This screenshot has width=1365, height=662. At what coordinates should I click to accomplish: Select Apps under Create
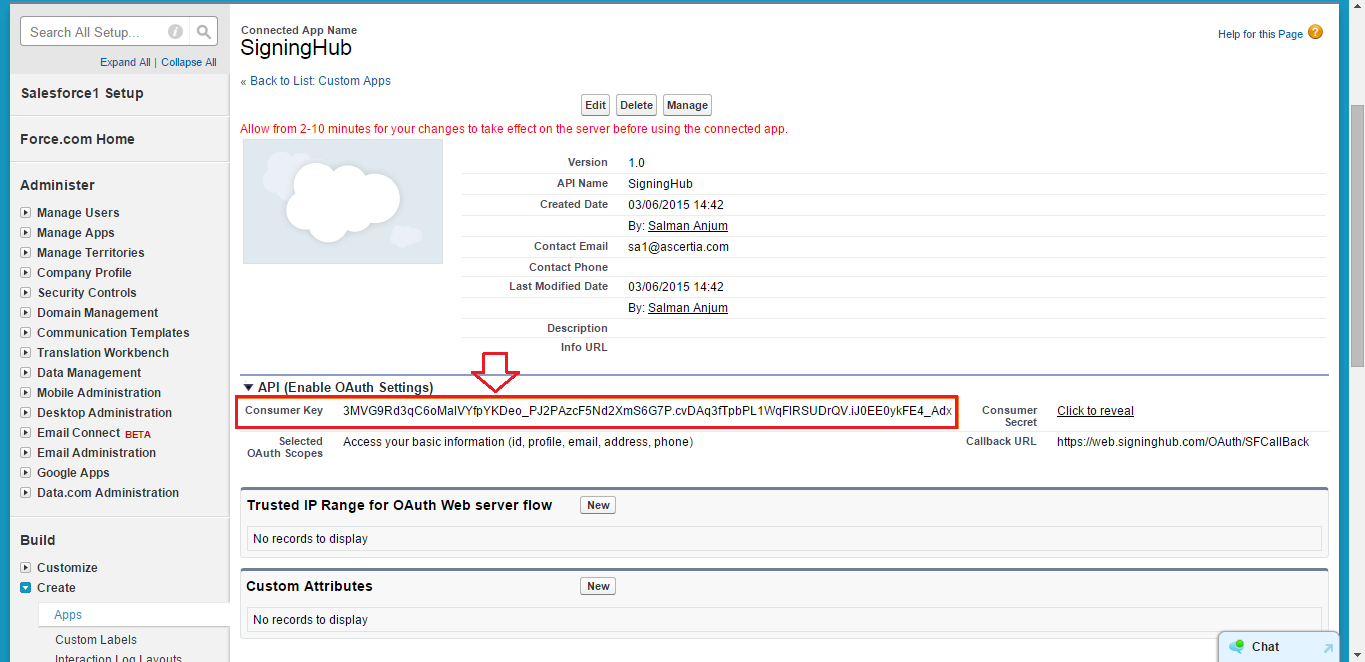pyautogui.click(x=68, y=615)
